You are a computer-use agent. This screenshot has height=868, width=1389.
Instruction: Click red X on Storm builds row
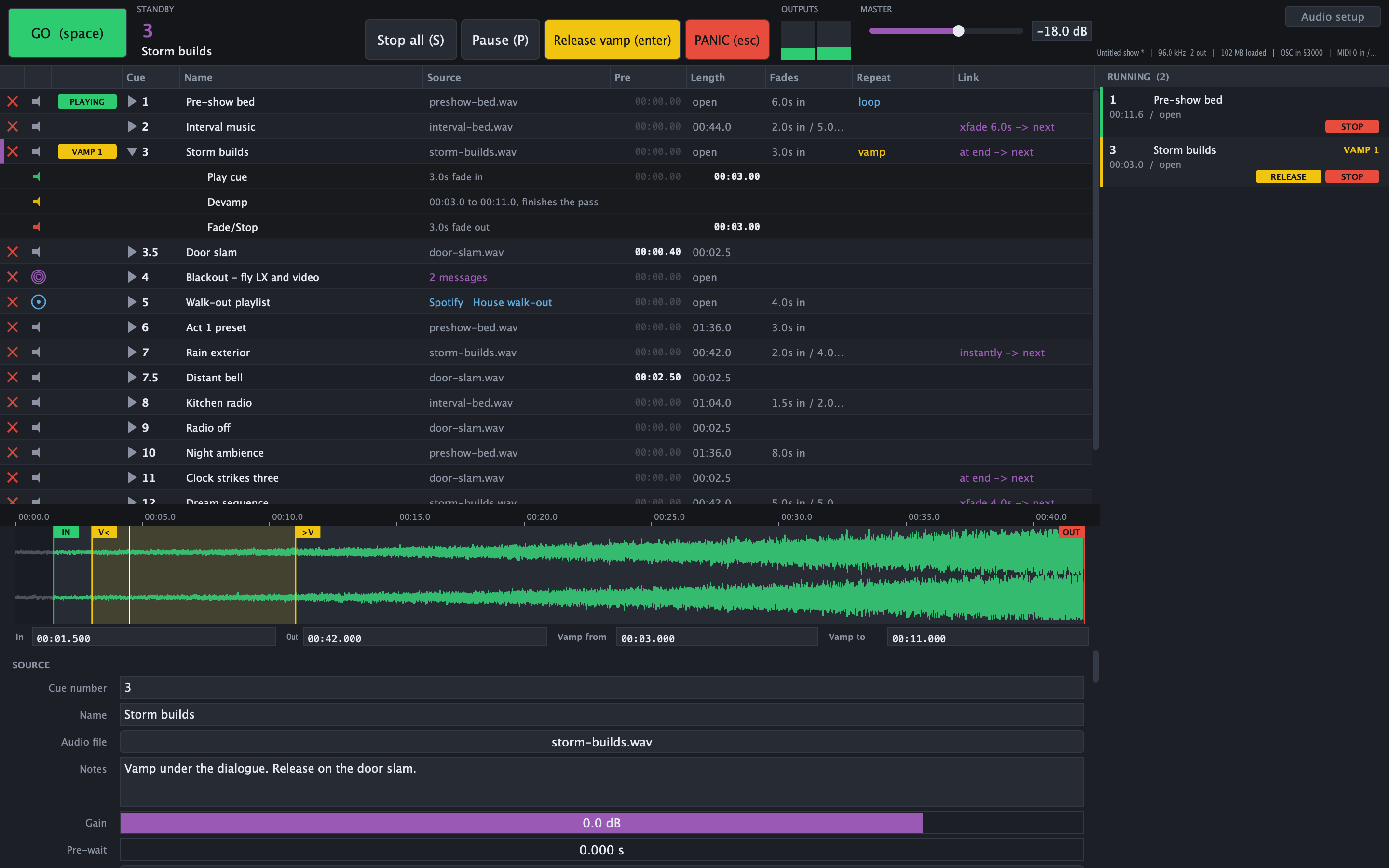tap(13, 151)
